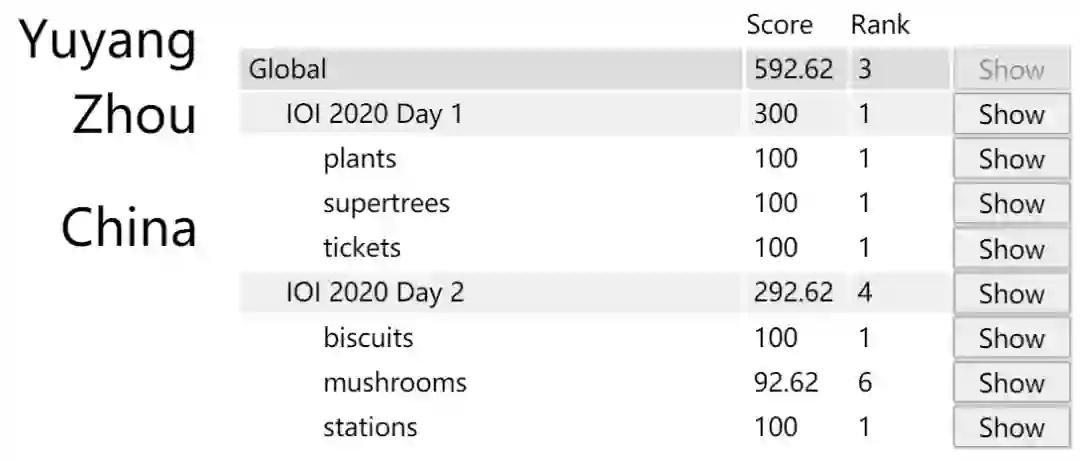Click the Score column header
The image size is (1080, 462).
point(779,25)
